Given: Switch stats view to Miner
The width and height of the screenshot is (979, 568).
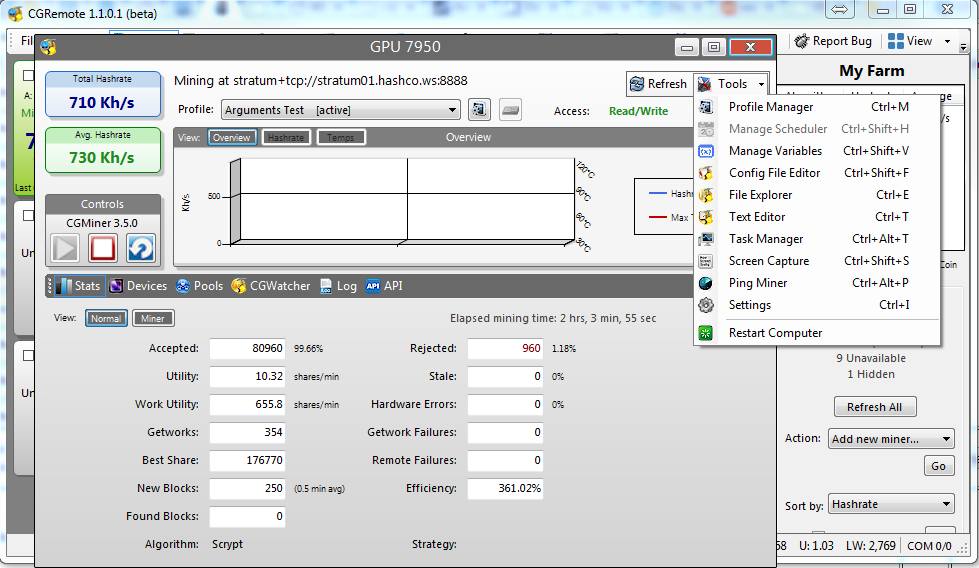Looking at the screenshot, I should 153,318.
